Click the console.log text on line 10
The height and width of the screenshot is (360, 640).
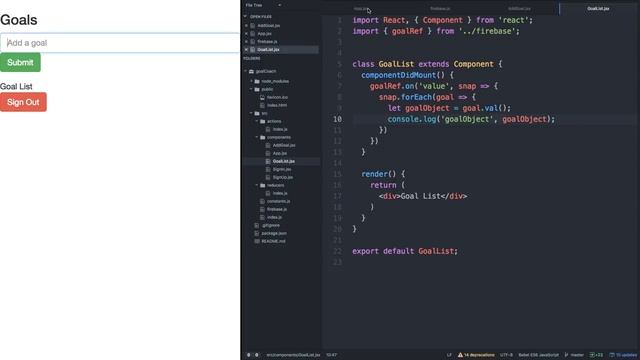click(x=411, y=119)
